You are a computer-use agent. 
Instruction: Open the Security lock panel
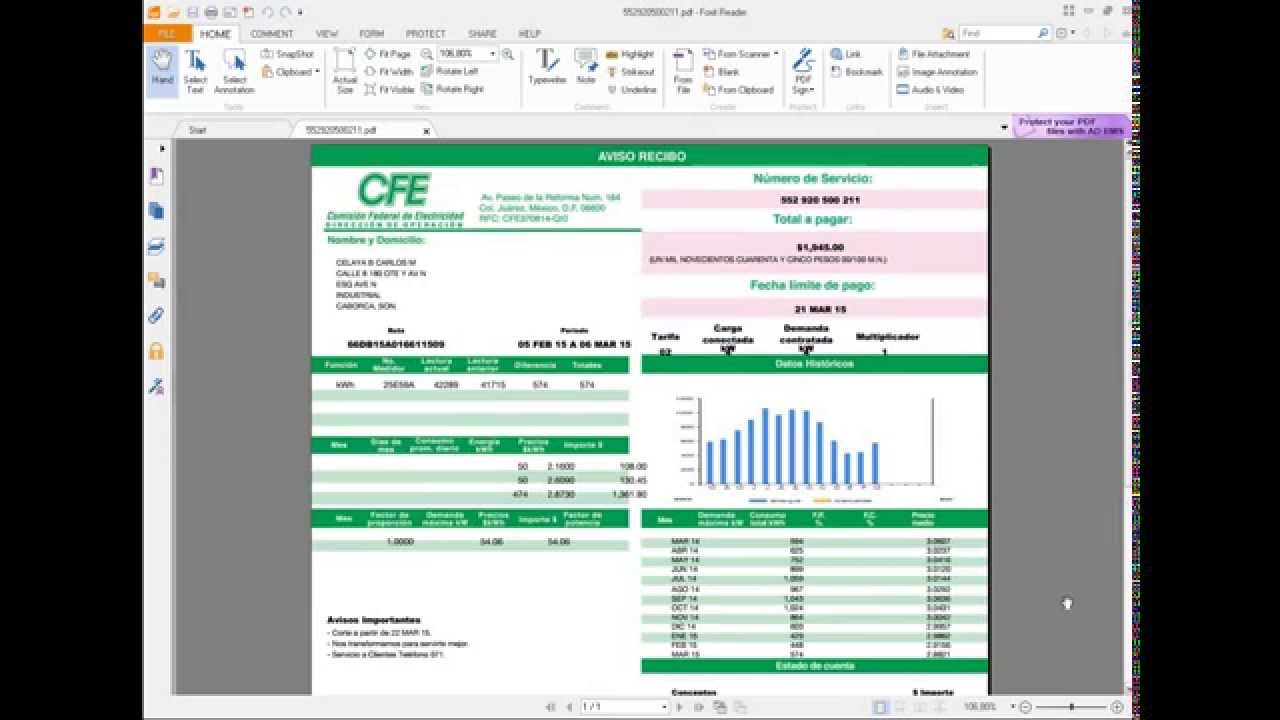tap(156, 351)
